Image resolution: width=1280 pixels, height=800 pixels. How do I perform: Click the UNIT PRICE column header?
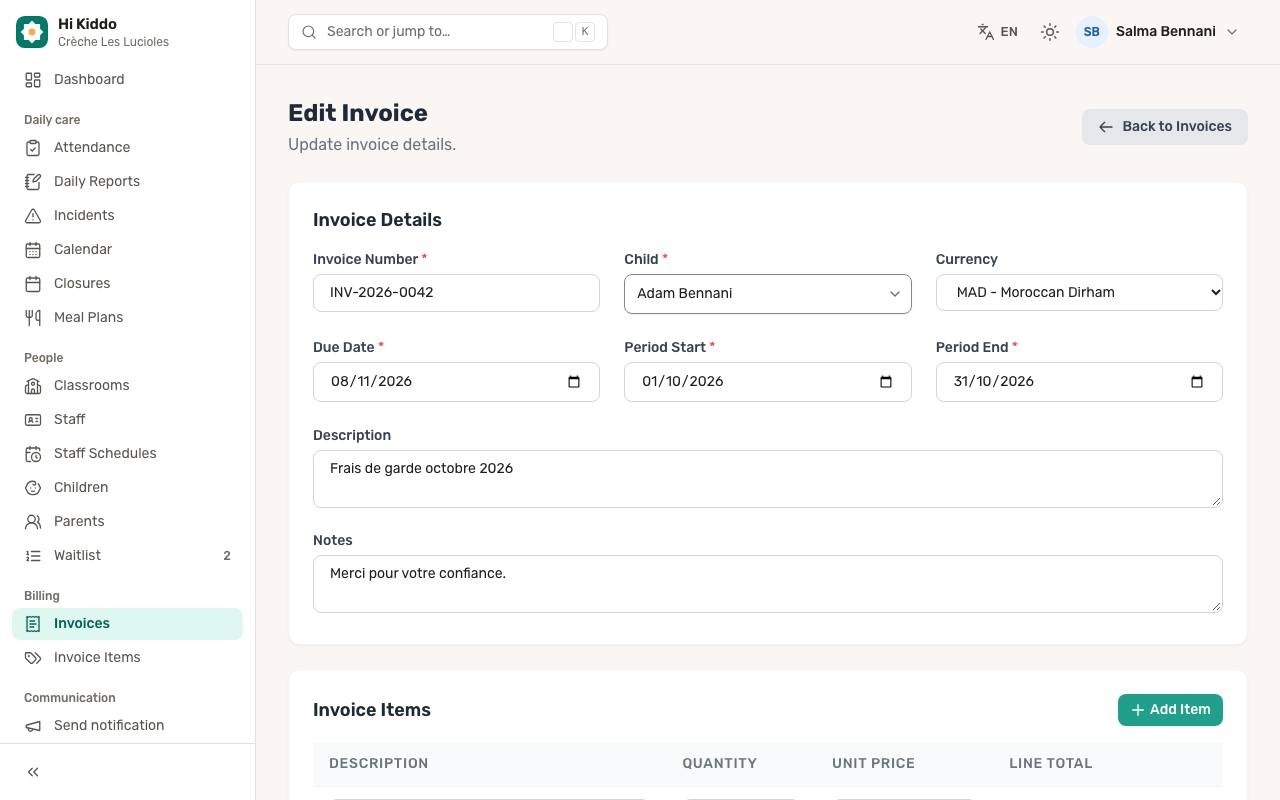click(873, 763)
